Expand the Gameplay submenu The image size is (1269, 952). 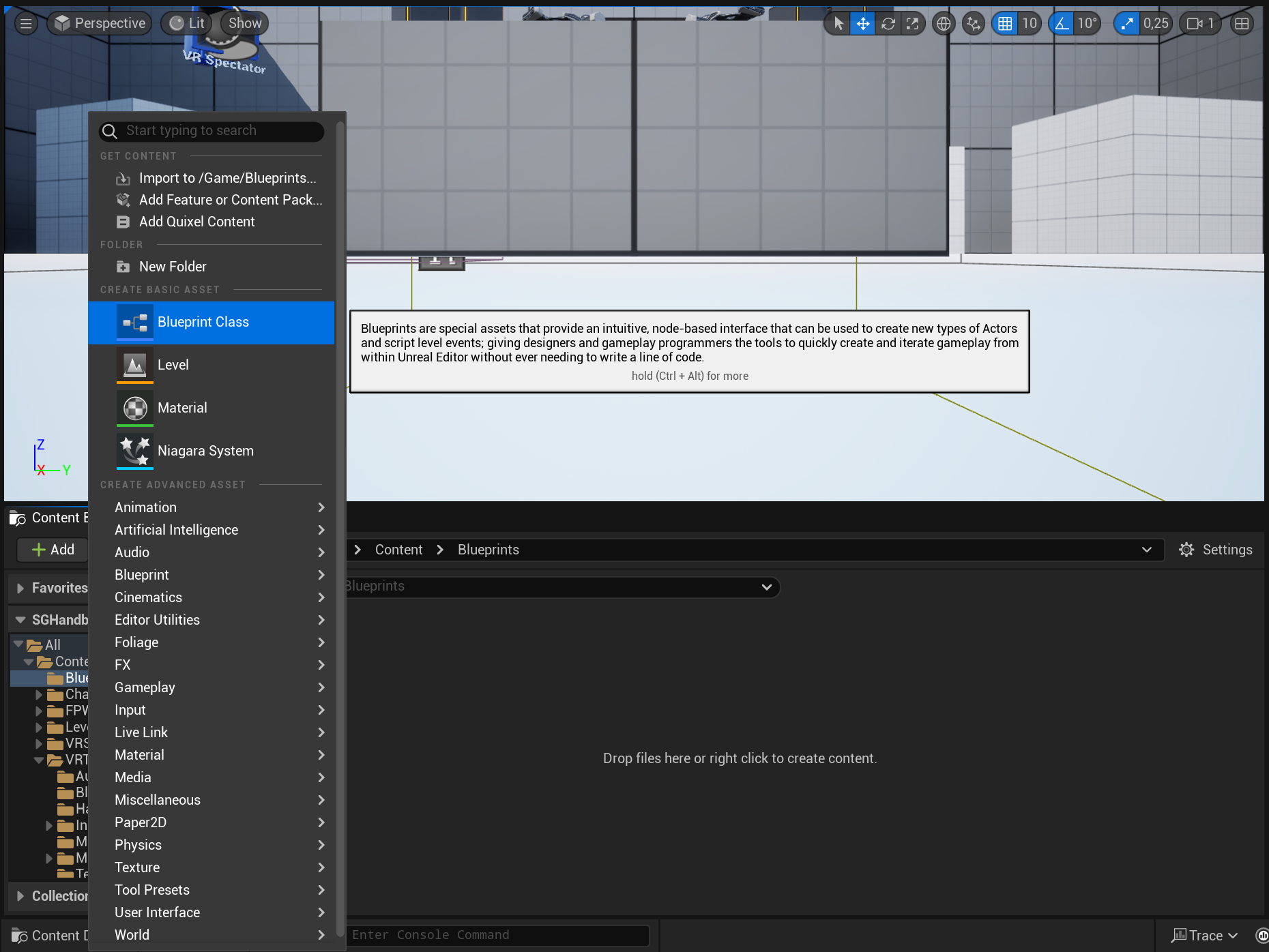(145, 687)
